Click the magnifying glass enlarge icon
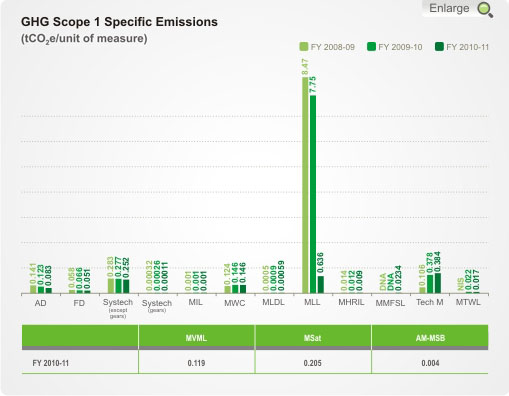This screenshot has height=396, width=509. click(485, 10)
